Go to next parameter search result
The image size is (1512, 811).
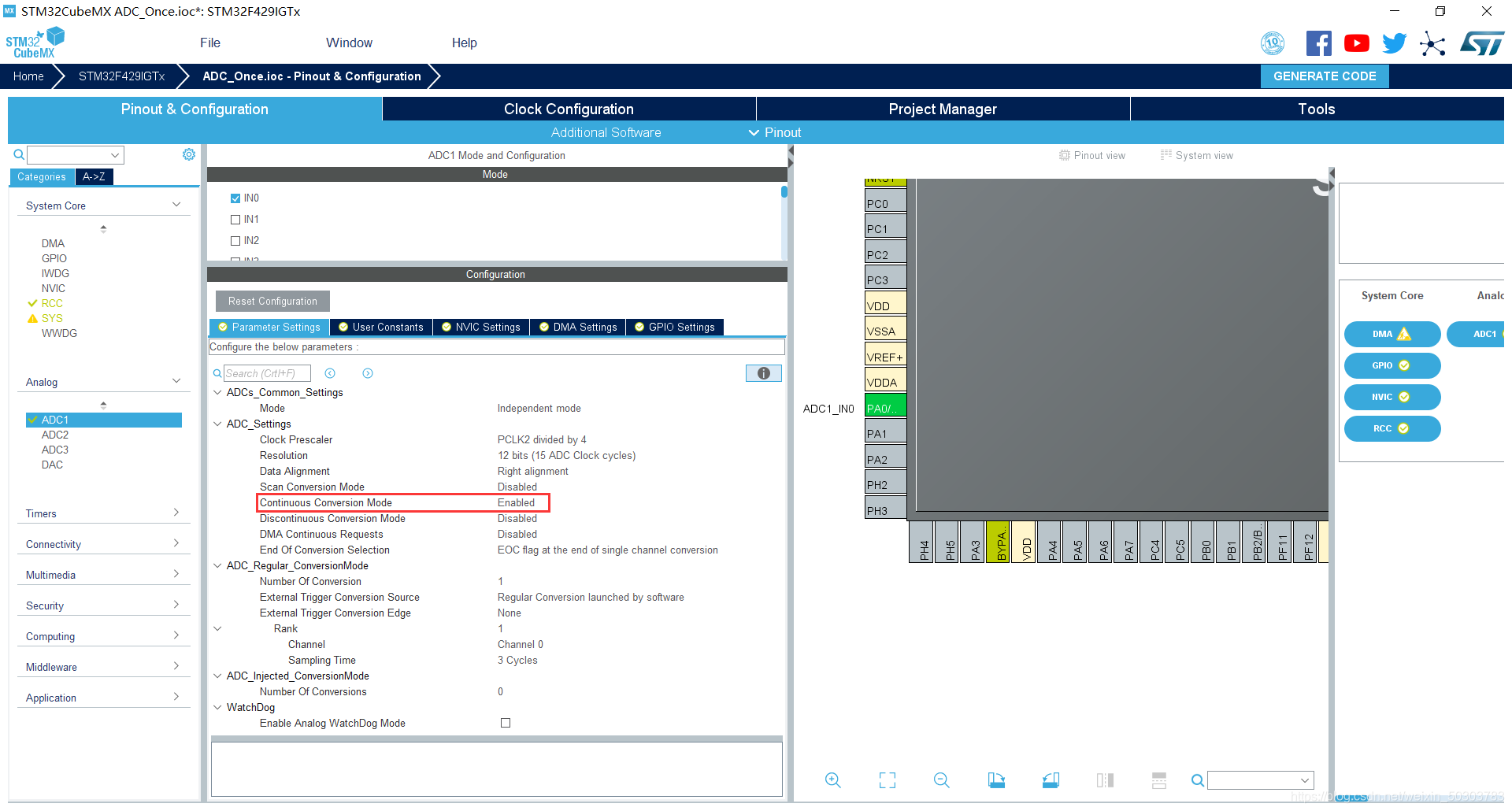point(368,373)
